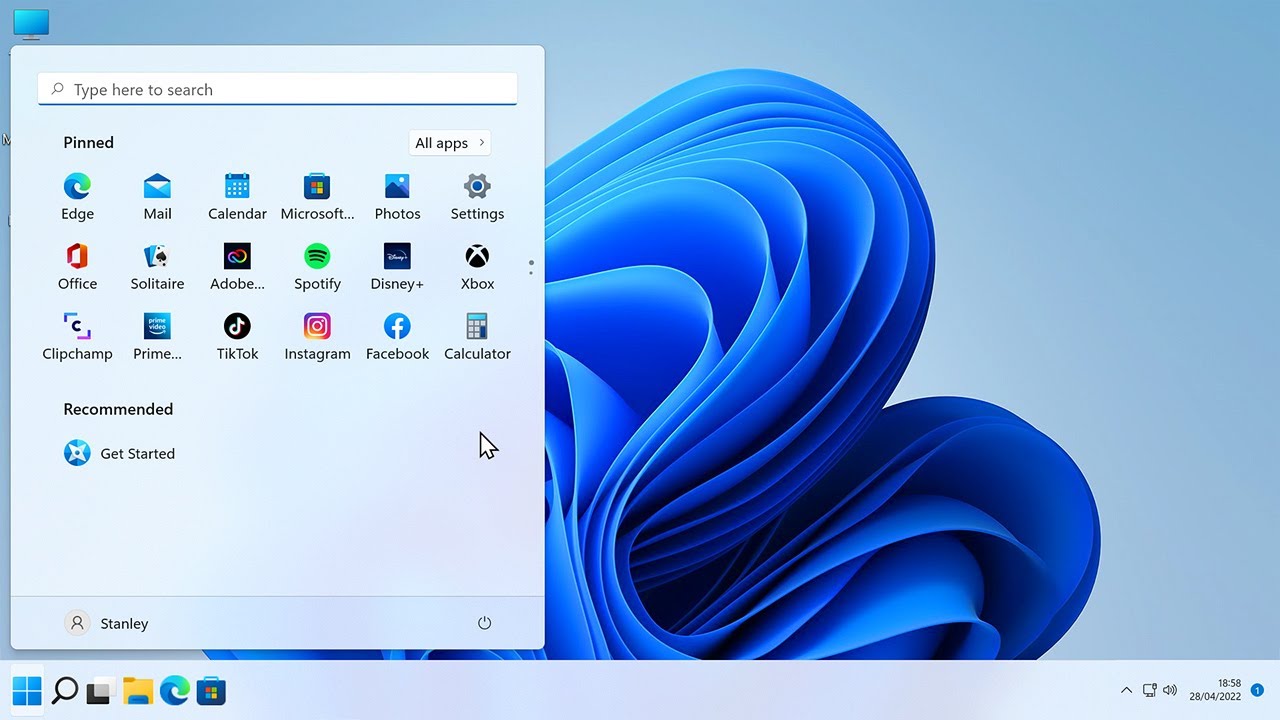
Task: Launch the Office app
Action: click(x=77, y=267)
